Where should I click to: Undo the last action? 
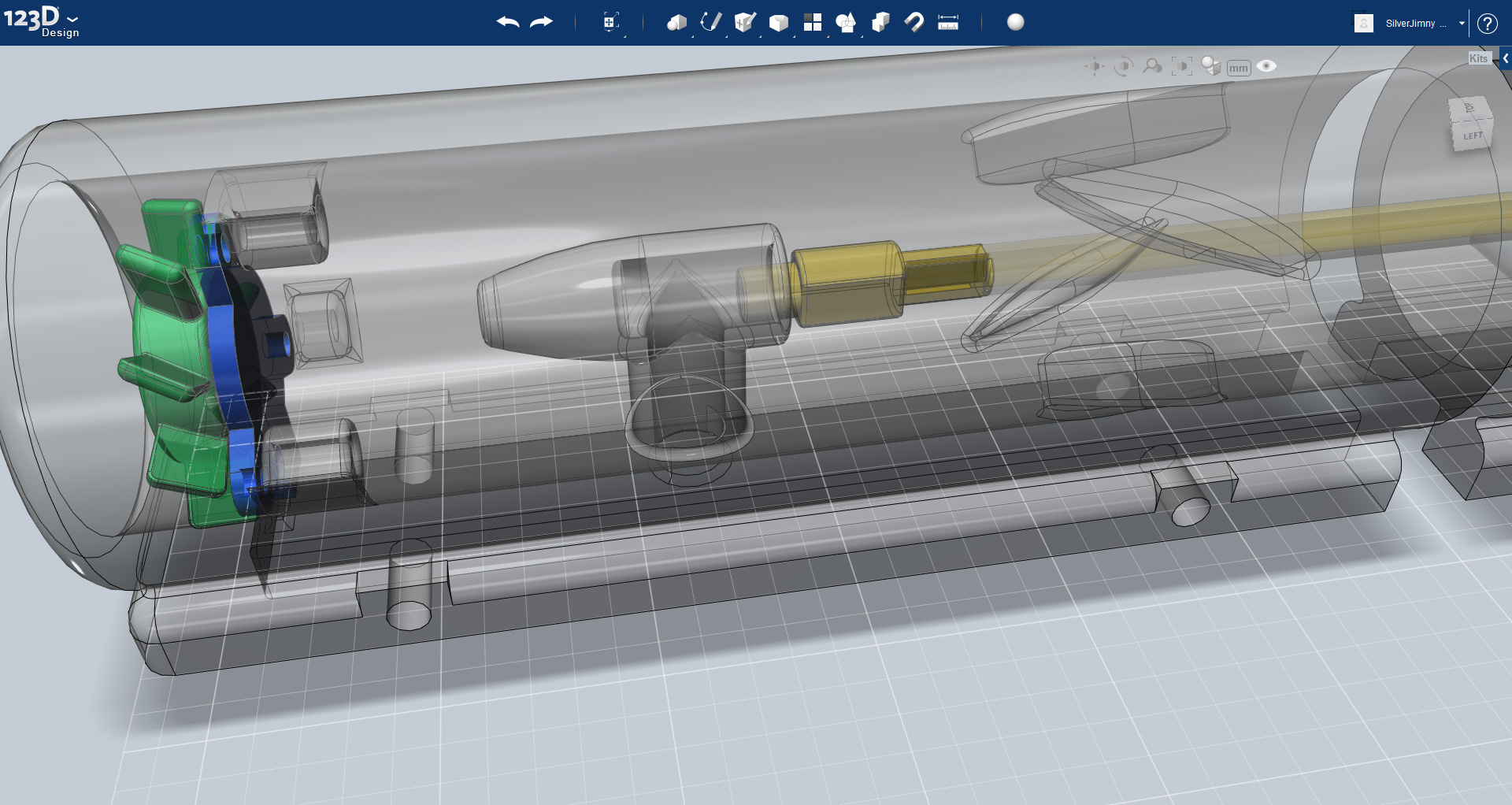click(x=508, y=22)
